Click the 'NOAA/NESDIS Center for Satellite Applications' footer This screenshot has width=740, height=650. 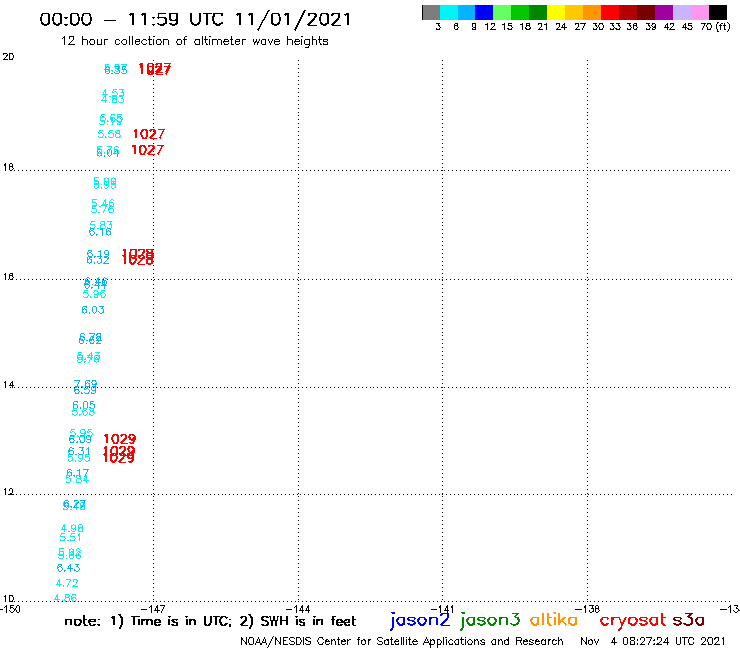pyautogui.click(x=402, y=641)
